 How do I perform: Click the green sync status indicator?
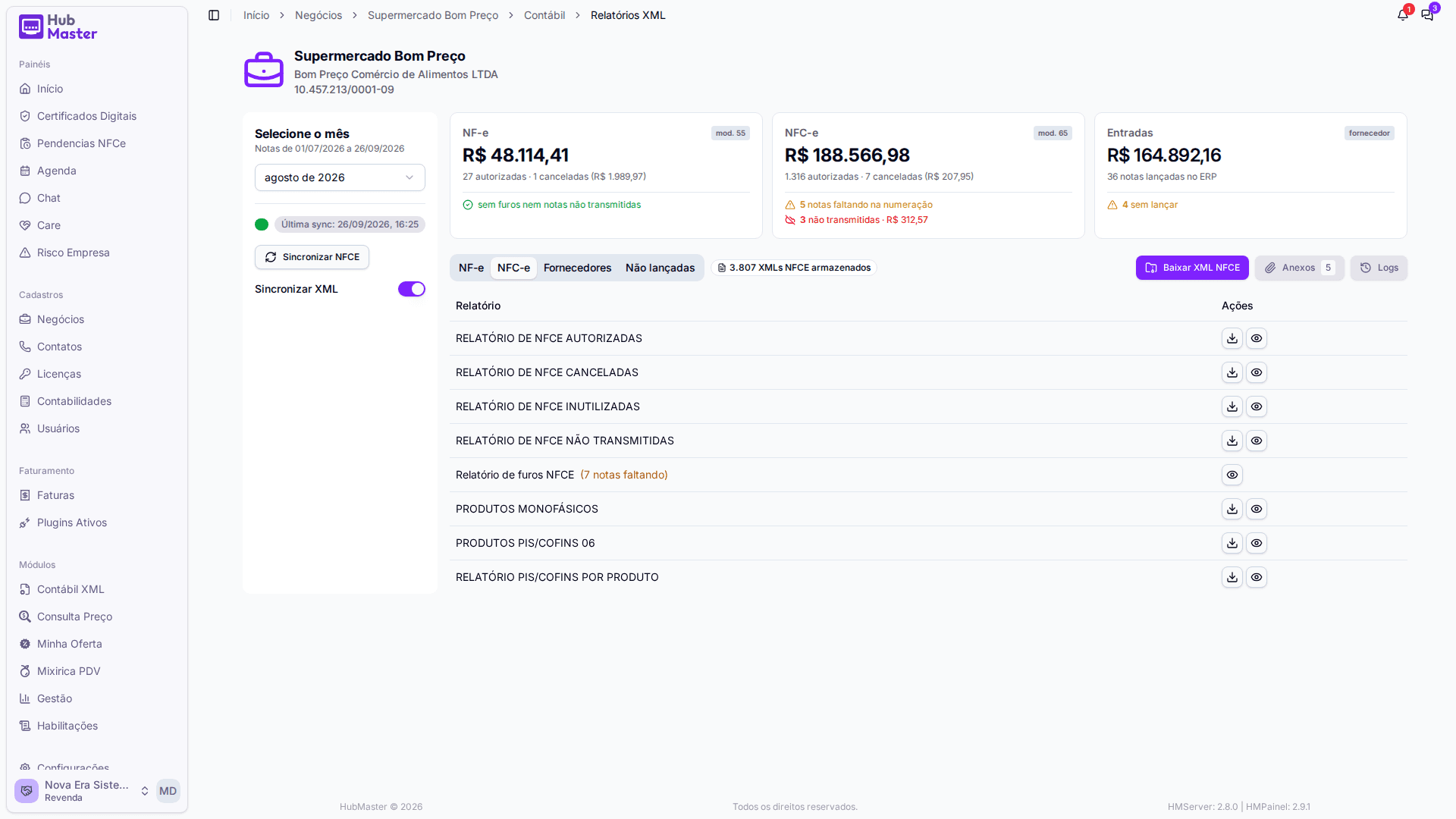(262, 224)
